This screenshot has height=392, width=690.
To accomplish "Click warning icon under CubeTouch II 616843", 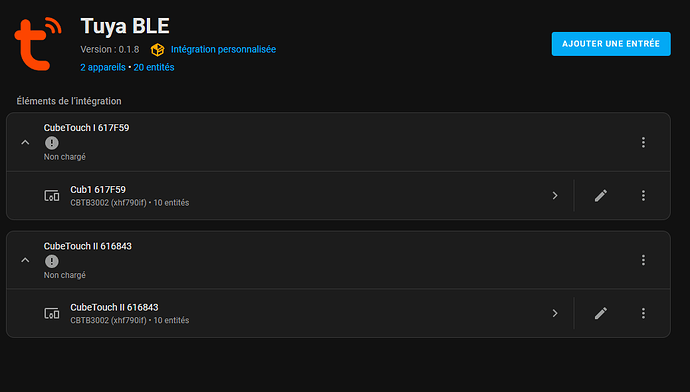I will (x=52, y=261).
